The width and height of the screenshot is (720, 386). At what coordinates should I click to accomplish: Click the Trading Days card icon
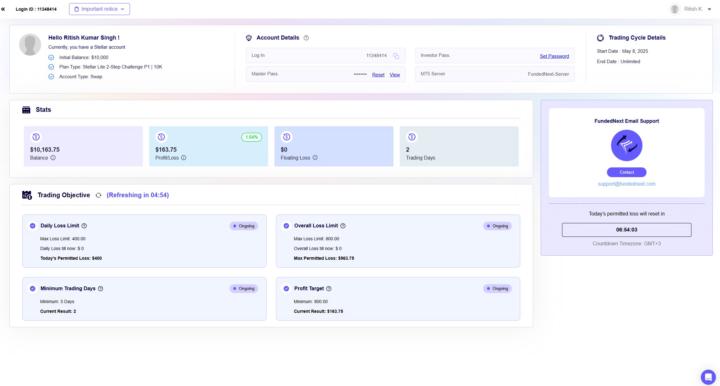pyautogui.click(x=412, y=137)
